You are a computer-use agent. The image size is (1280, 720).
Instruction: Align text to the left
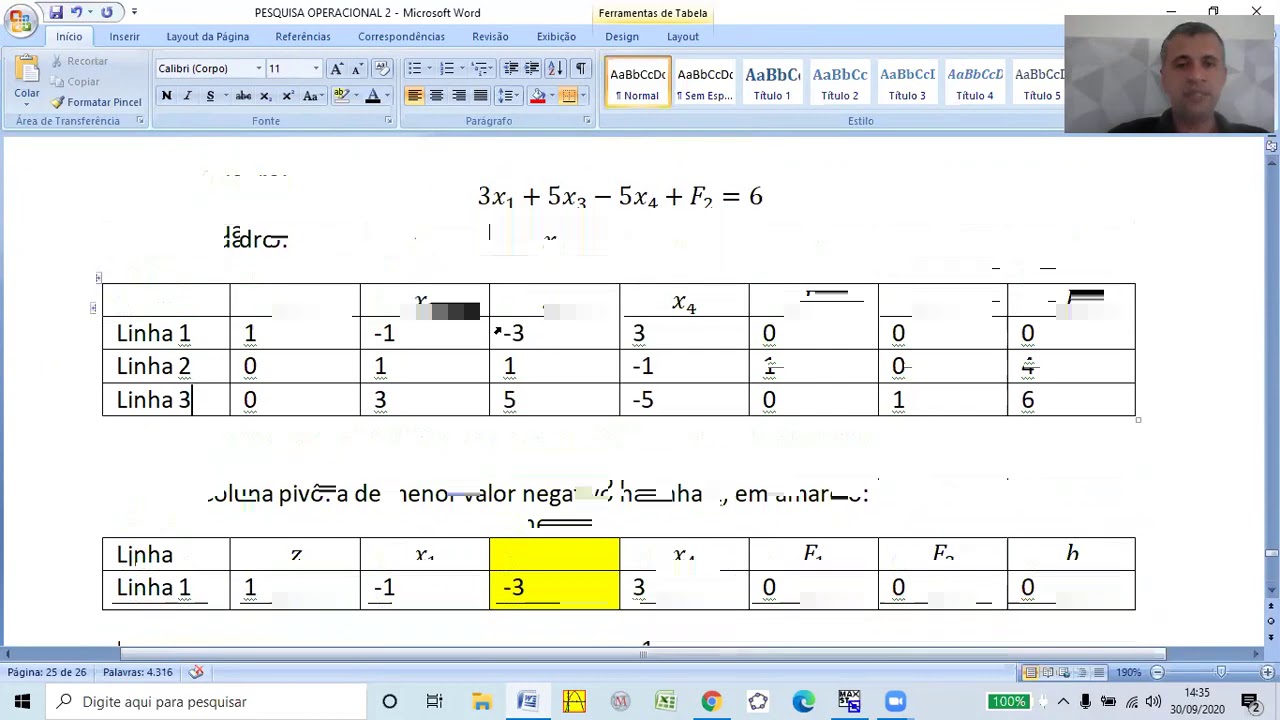[414, 96]
